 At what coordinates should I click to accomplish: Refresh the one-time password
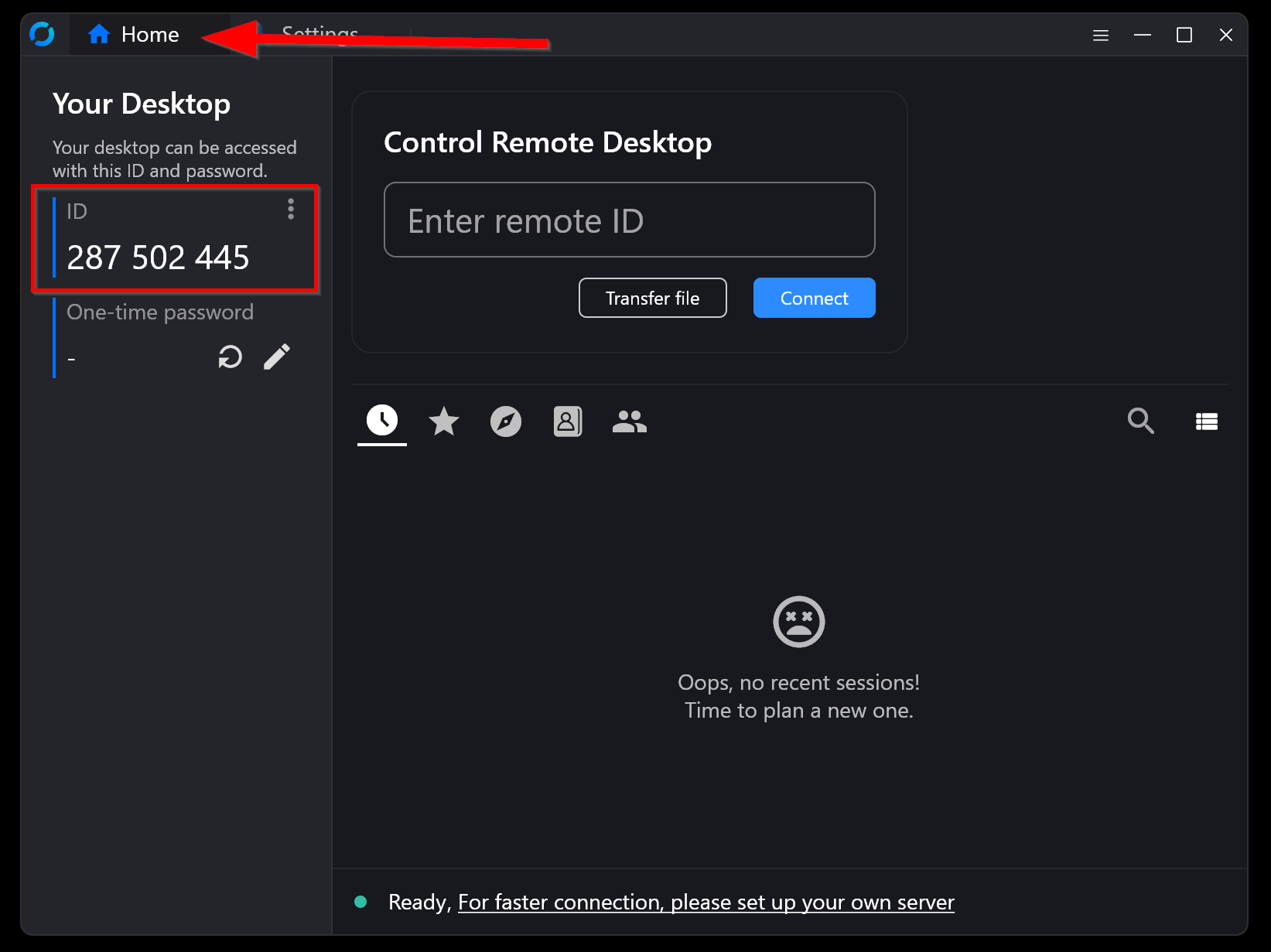point(230,357)
